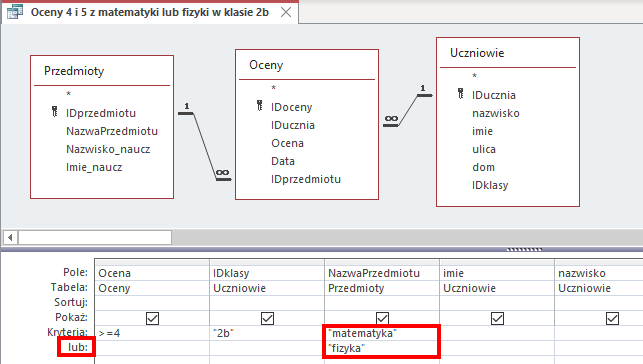Click the "2b" criteria cell for IDklasy
The image size is (643, 364).
point(267,333)
